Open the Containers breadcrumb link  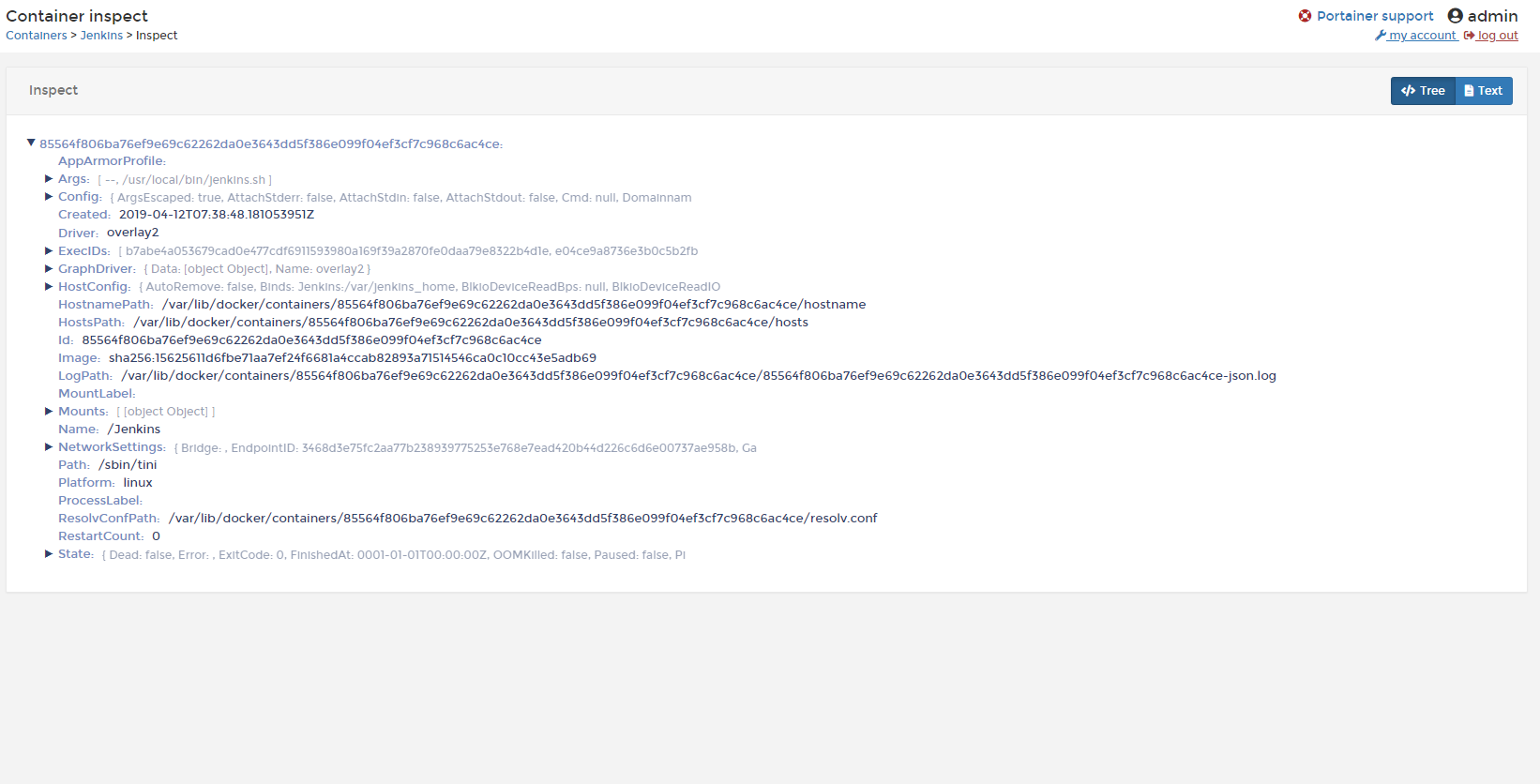point(37,36)
